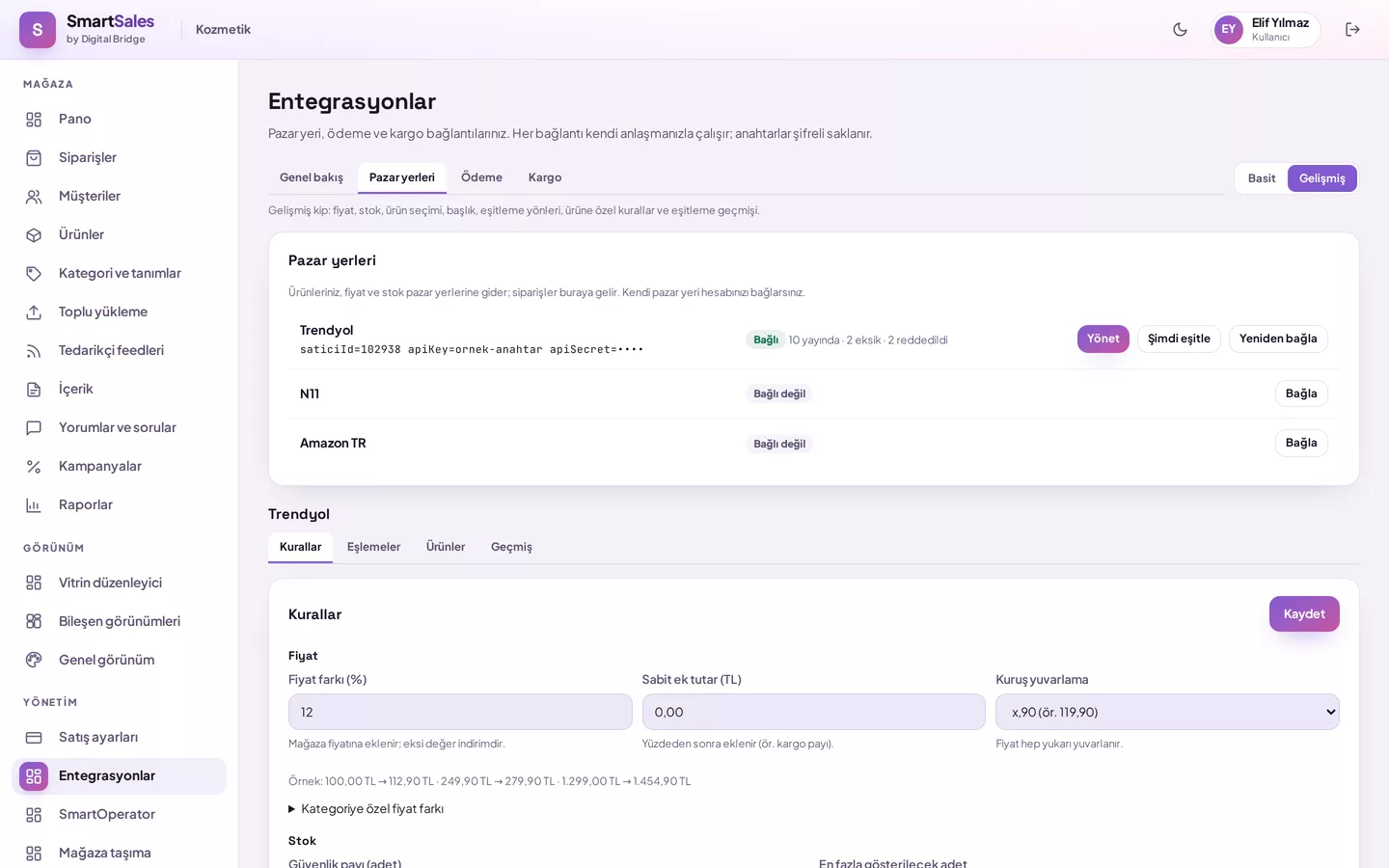Image resolution: width=1389 pixels, height=868 pixels.
Task: Click Bağla for N11
Action: pyautogui.click(x=1301, y=393)
